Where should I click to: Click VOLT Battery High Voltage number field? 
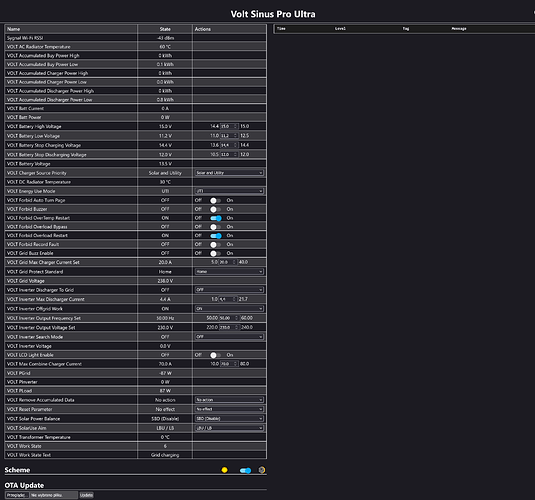coord(229,126)
